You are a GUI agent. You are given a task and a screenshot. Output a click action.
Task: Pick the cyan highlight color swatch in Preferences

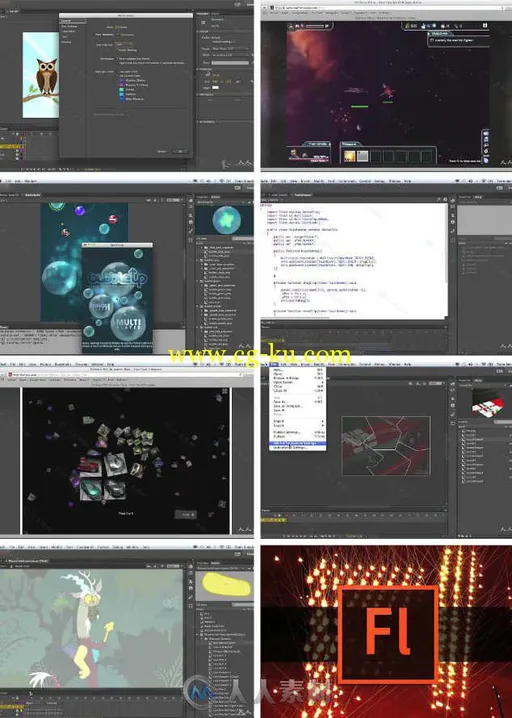coord(121,94)
